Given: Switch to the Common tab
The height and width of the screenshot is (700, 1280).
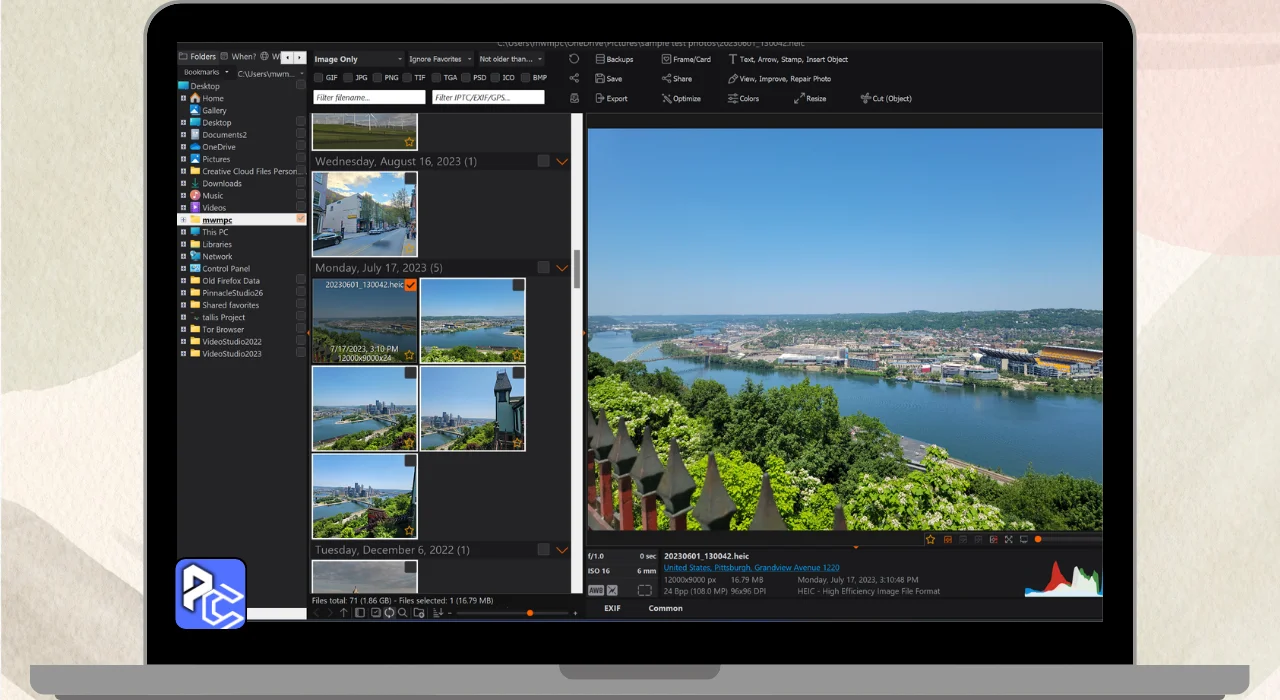Looking at the screenshot, I should click(665, 608).
